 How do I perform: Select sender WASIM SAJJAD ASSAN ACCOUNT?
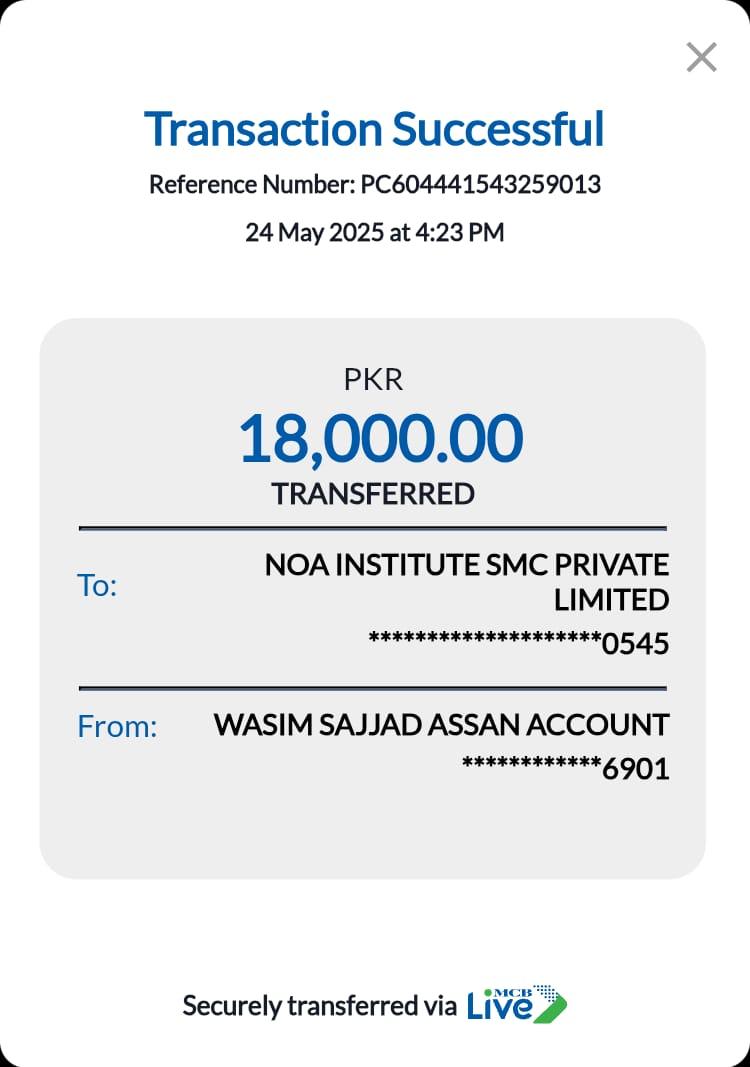pyautogui.click(x=441, y=725)
